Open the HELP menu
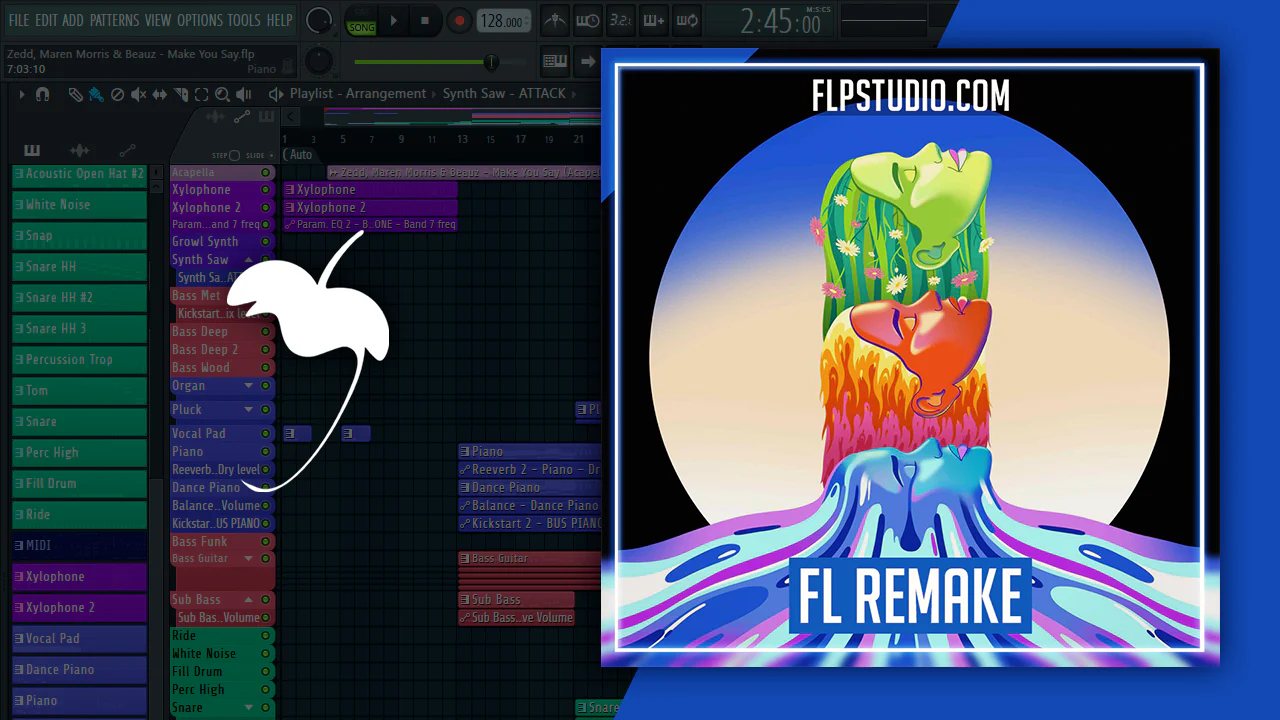The width and height of the screenshot is (1280, 720). (279, 20)
